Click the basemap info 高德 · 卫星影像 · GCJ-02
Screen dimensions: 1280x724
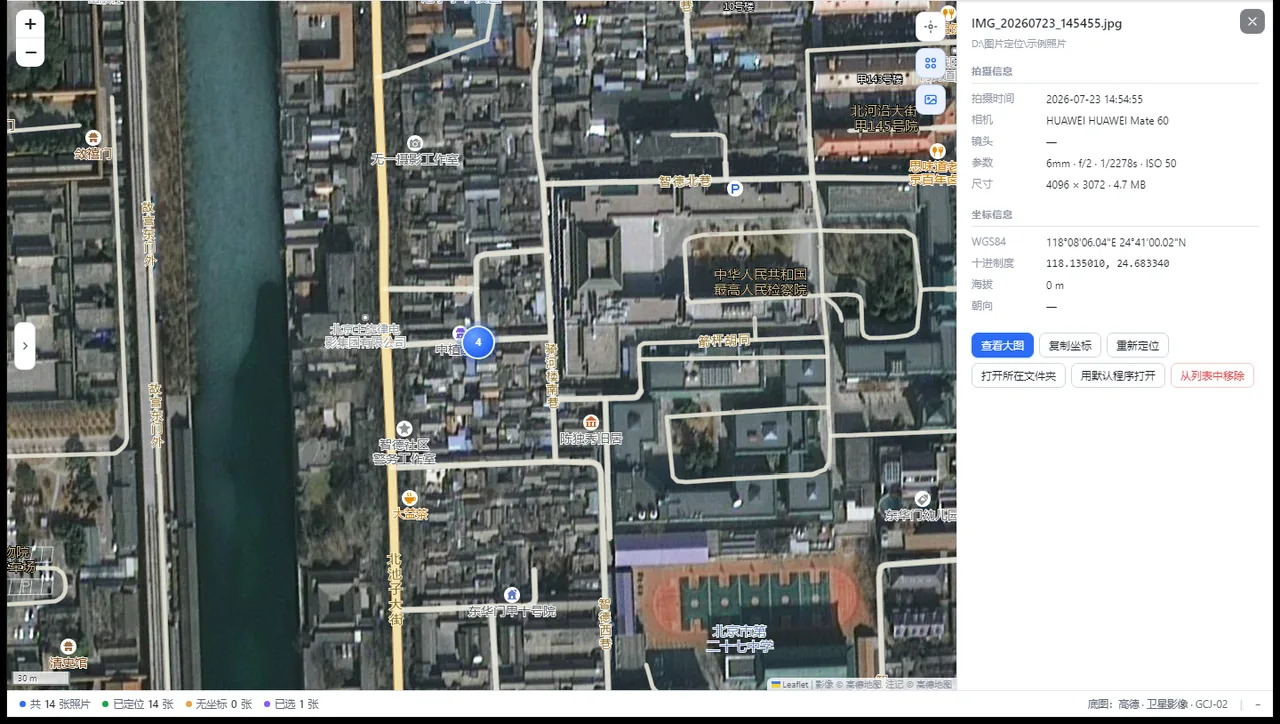[x=1157, y=704]
